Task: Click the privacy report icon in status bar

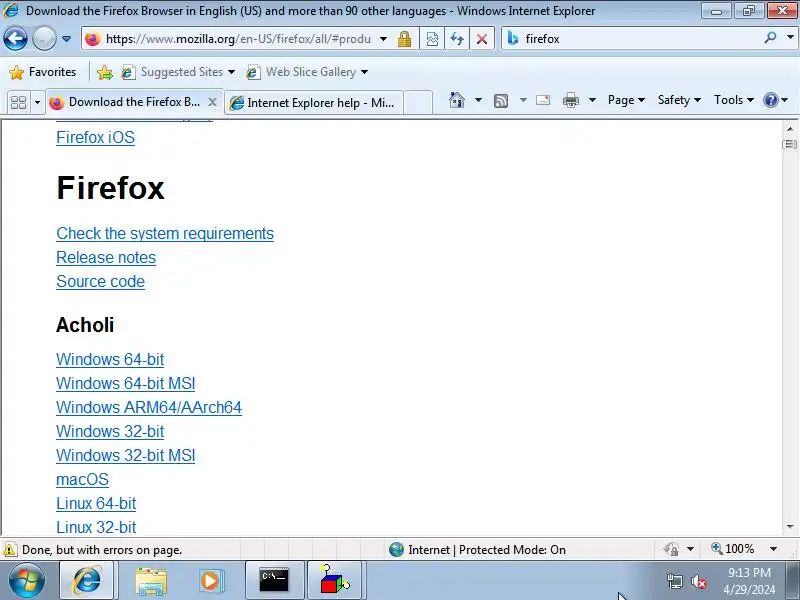Action: [x=671, y=549]
